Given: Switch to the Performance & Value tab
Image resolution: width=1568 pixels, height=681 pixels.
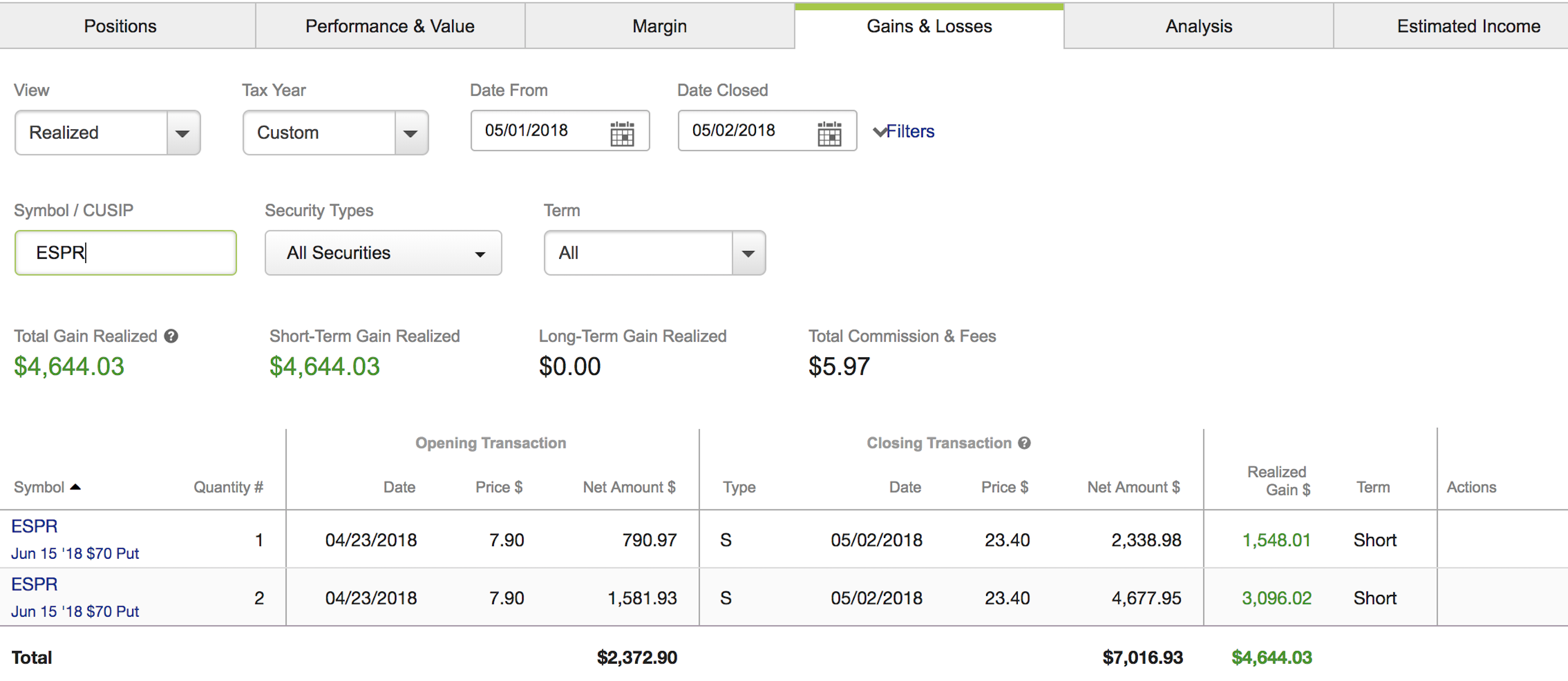Looking at the screenshot, I should coord(390,26).
